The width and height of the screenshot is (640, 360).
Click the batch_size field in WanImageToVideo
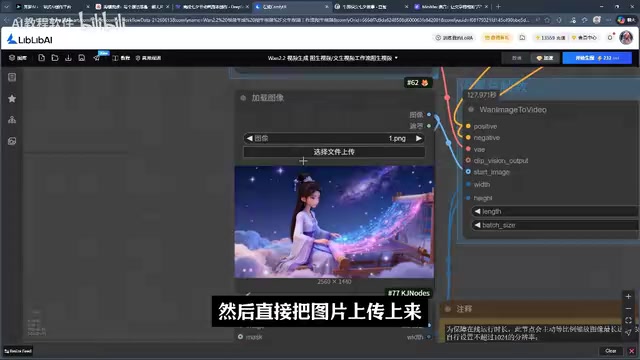click(x=555, y=225)
